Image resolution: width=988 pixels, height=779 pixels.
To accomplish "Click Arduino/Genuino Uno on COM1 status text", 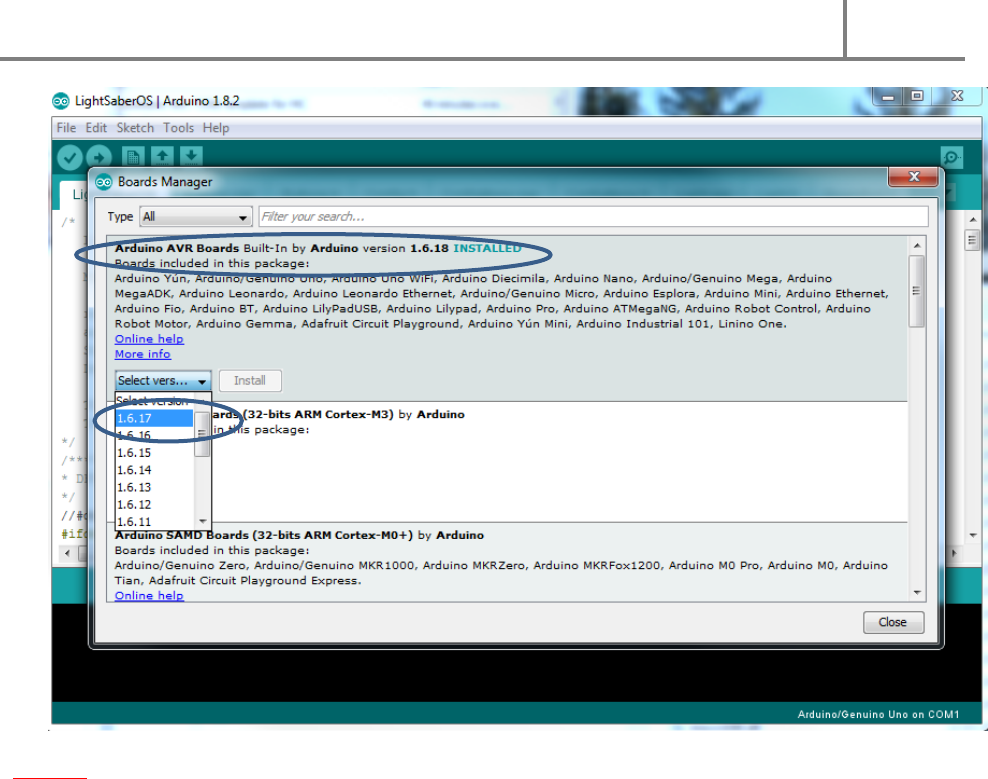I will pyautogui.click(x=878, y=714).
